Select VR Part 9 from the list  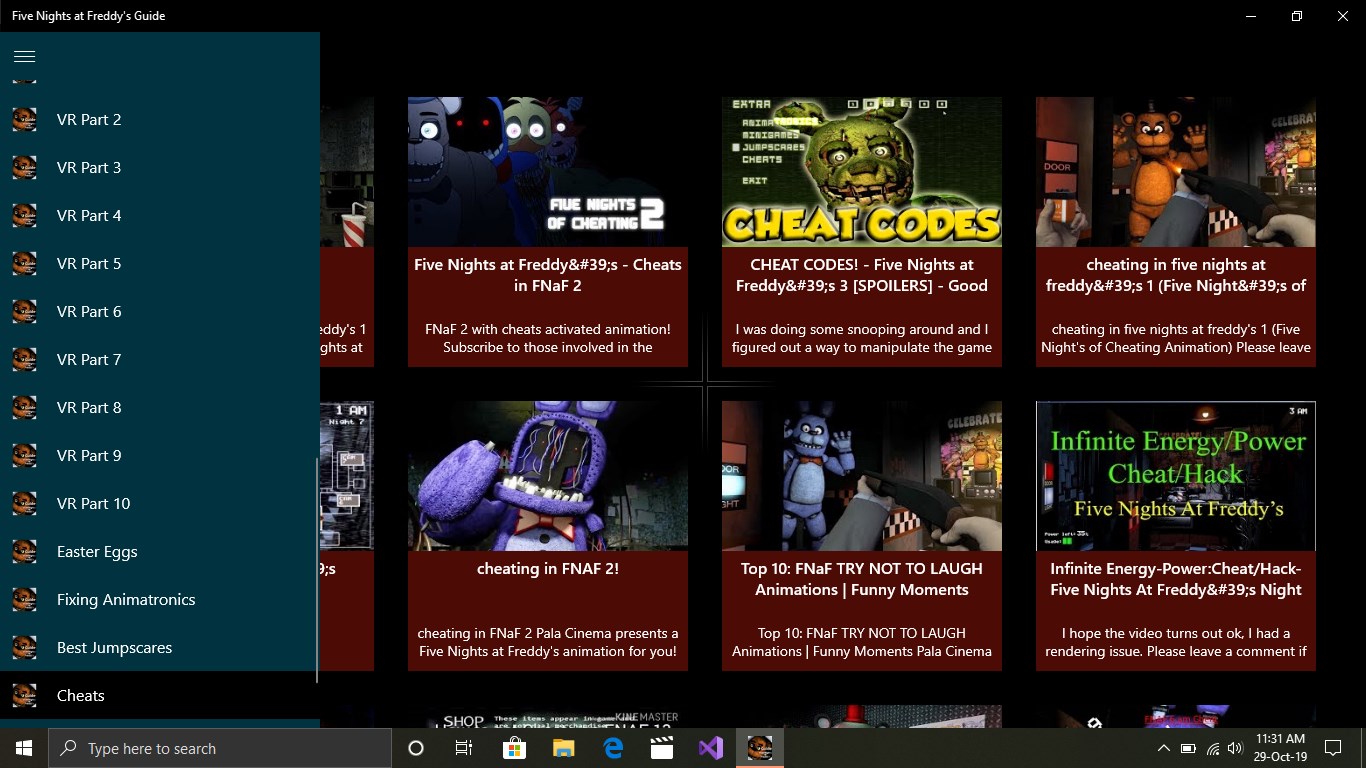(x=160, y=456)
